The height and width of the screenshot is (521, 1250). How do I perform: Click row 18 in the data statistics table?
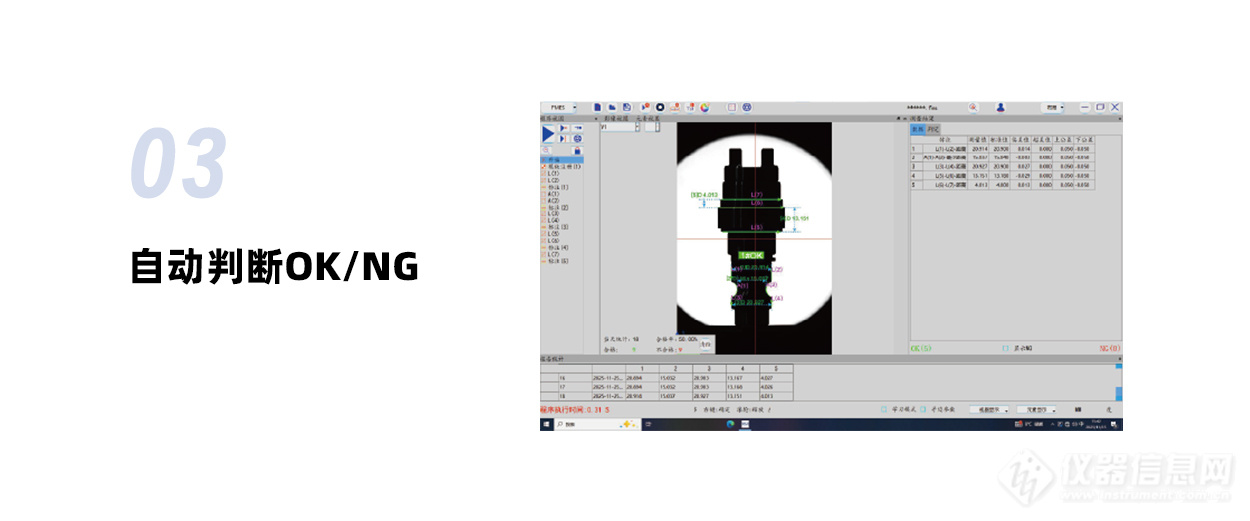click(x=667, y=396)
